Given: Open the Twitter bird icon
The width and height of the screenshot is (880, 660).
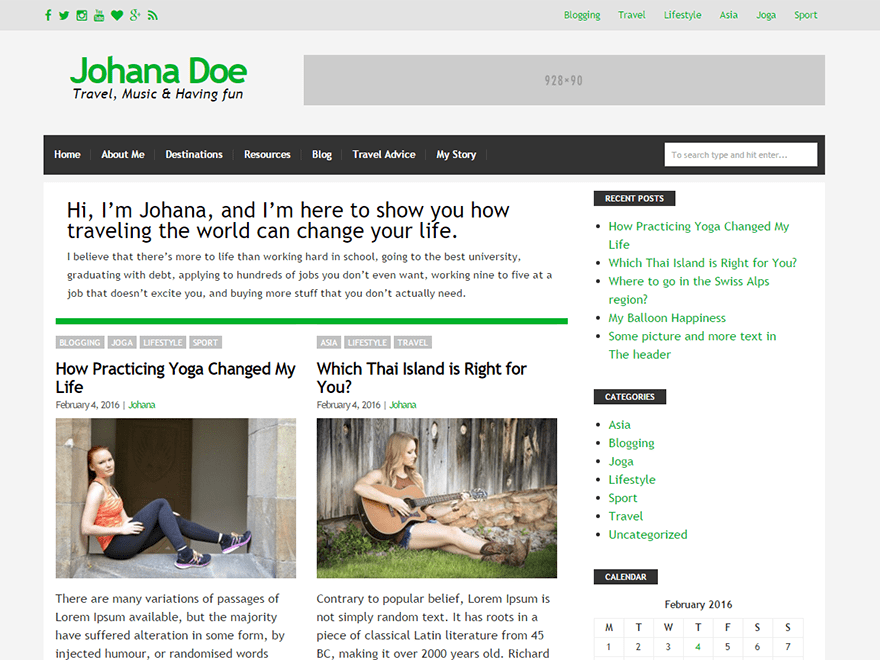Looking at the screenshot, I should (x=64, y=15).
